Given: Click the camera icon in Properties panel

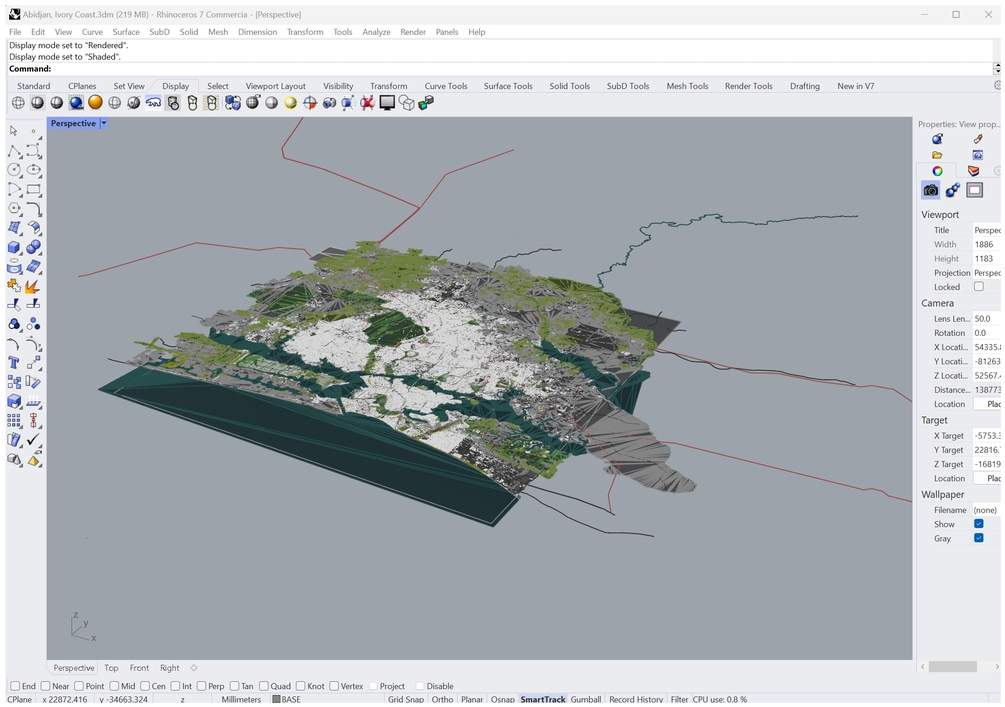Looking at the screenshot, I should 931,190.
